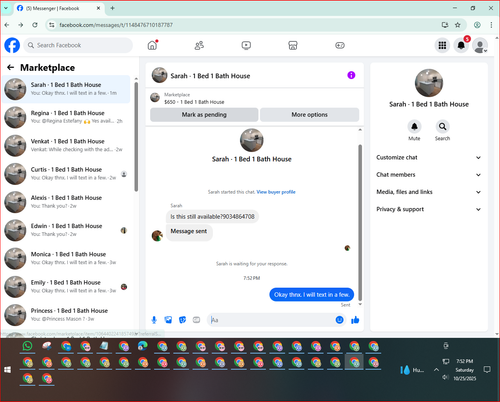Choose a GIF with the GIF icon
This screenshot has height=402, width=500.
196,320
